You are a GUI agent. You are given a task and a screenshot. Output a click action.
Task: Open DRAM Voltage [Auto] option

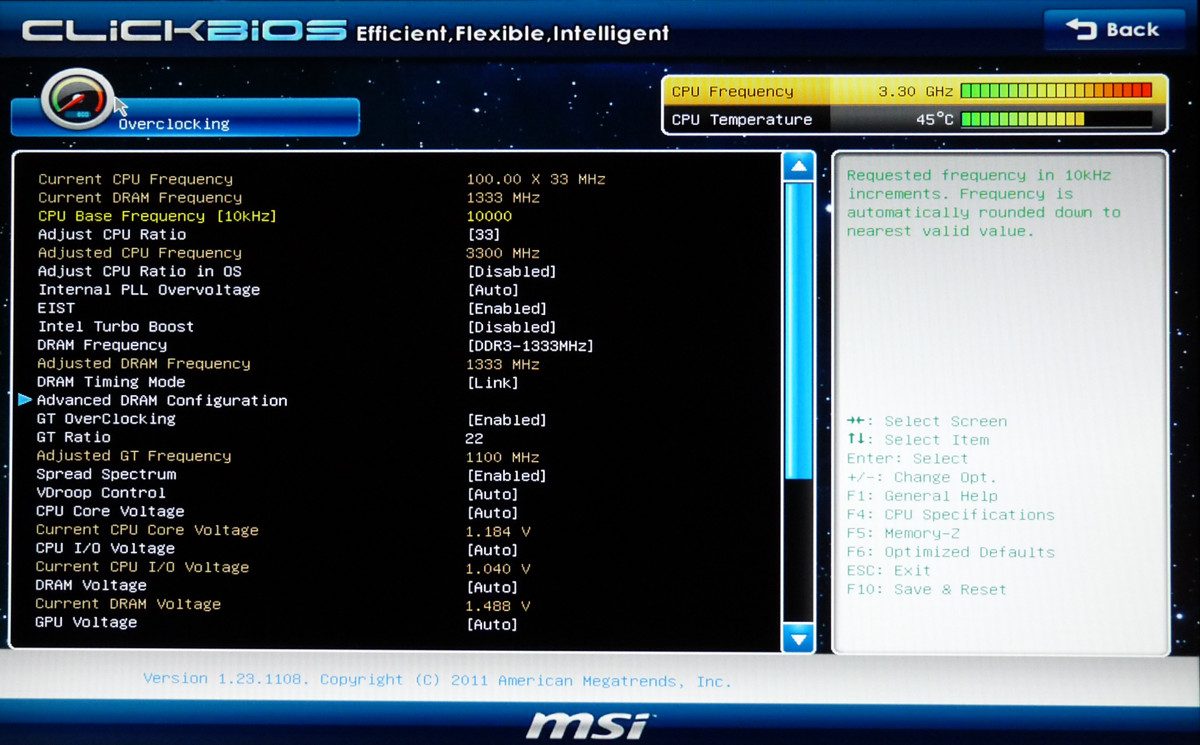[492, 587]
